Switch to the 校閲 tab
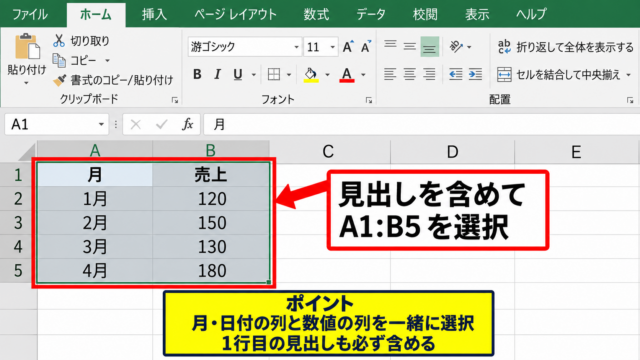The height and width of the screenshot is (360, 640). tap(425, 14)
